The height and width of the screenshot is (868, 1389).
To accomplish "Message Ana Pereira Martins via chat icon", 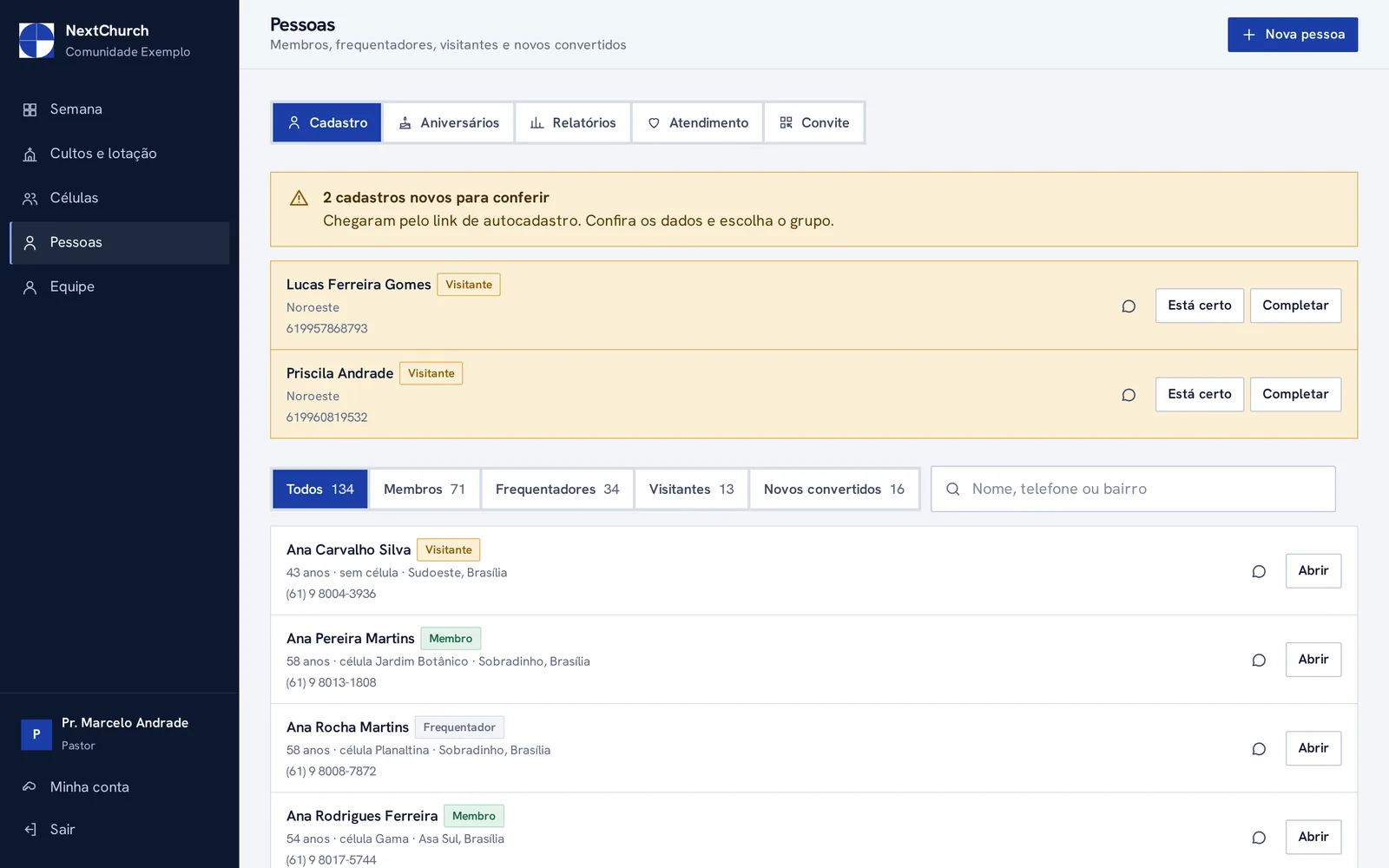I will click(x=1259, y=660).
